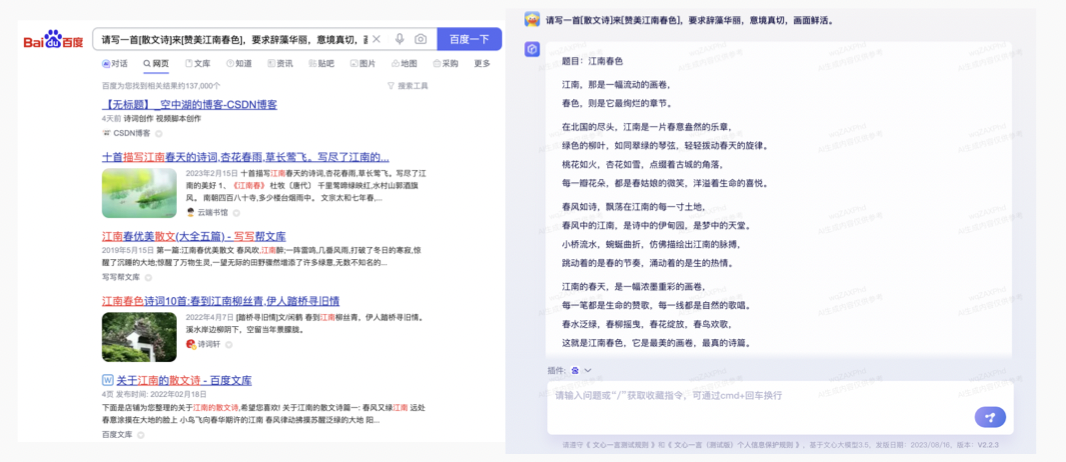1066x462 pixels.
Task: Click the user prompt text in chat
Action: click(690, 20)
